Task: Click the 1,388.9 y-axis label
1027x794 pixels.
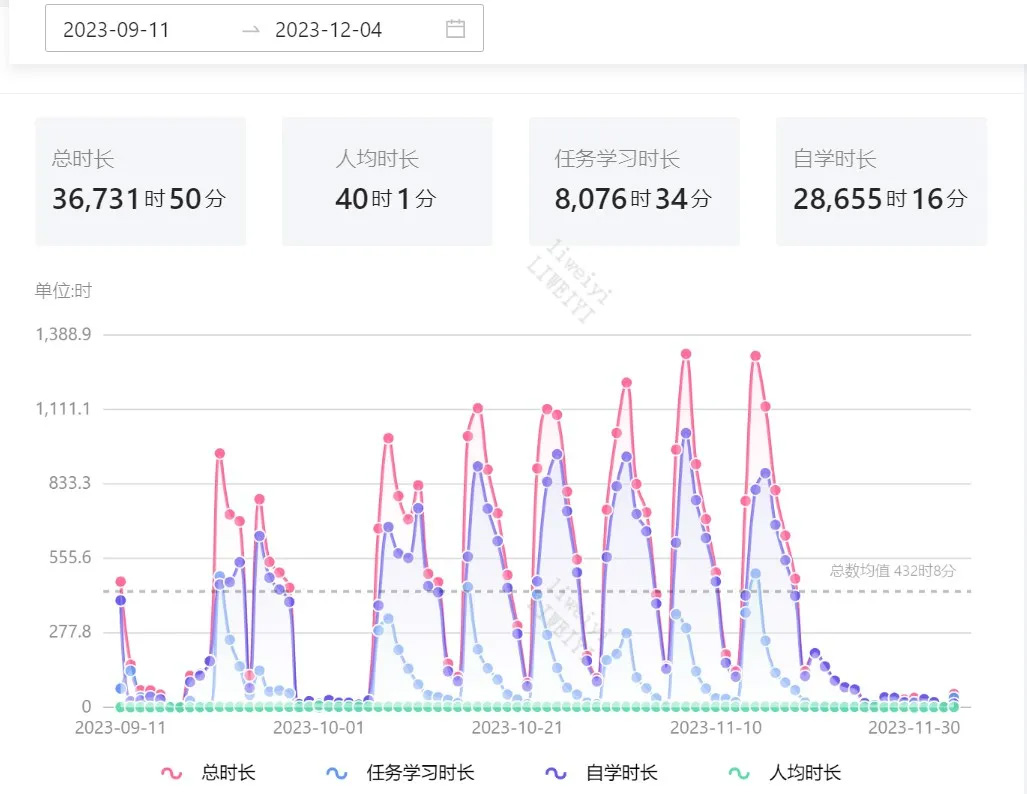Action: [64, 335]
